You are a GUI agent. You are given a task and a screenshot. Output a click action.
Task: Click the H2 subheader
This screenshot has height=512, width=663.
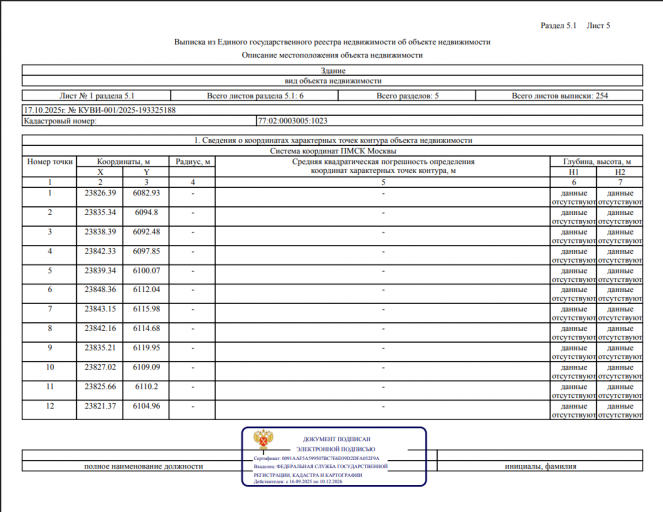tap(619, 172)
